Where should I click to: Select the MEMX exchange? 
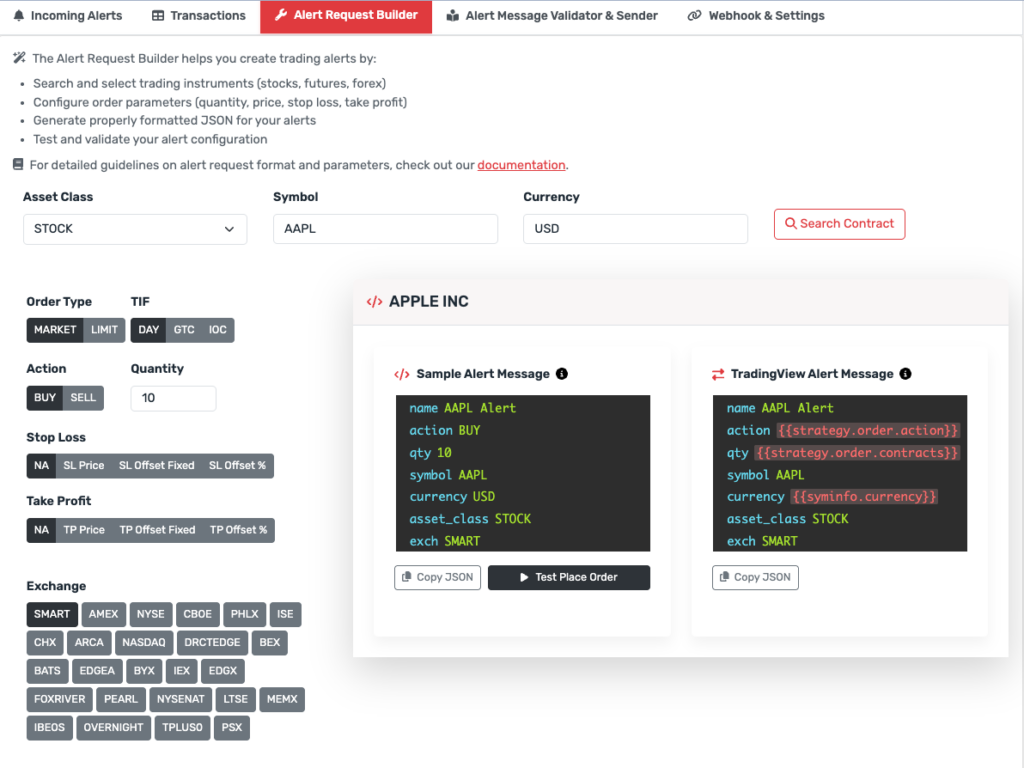pyautogui.click(x=282, y=699)
